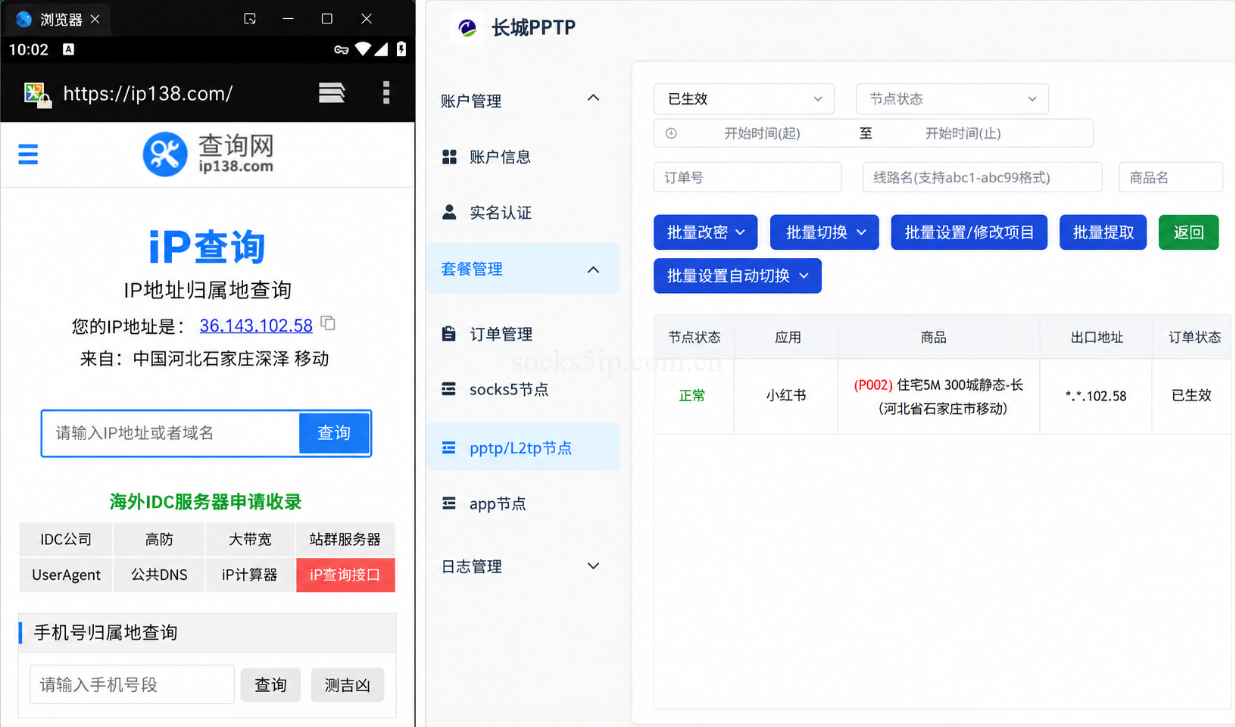Viewport: 1235px width, 727px height.
Task: Click the IDC公司 tile
Action: point(66,539)
